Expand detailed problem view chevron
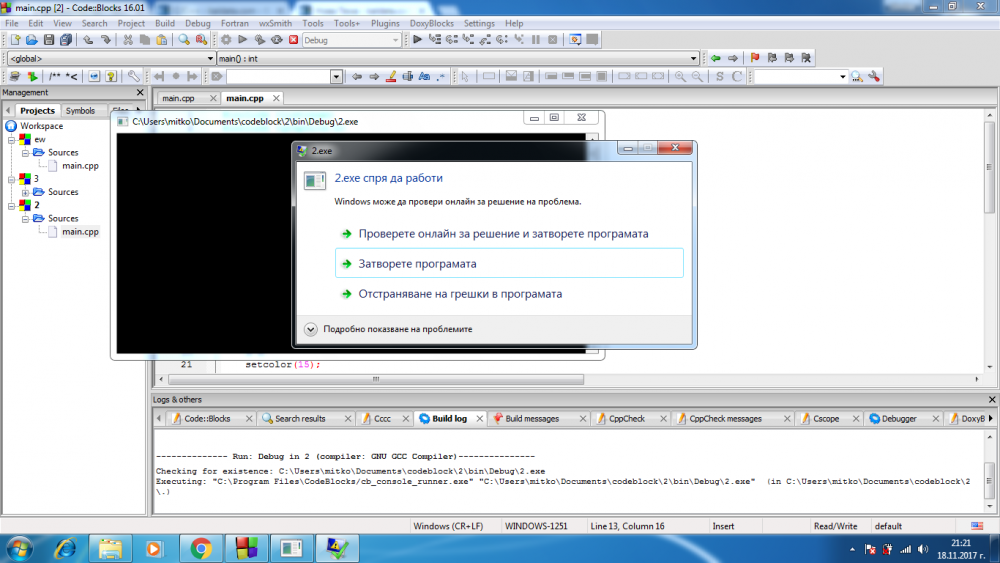The width and height of the screenshot is (1000, 563). 311,329
